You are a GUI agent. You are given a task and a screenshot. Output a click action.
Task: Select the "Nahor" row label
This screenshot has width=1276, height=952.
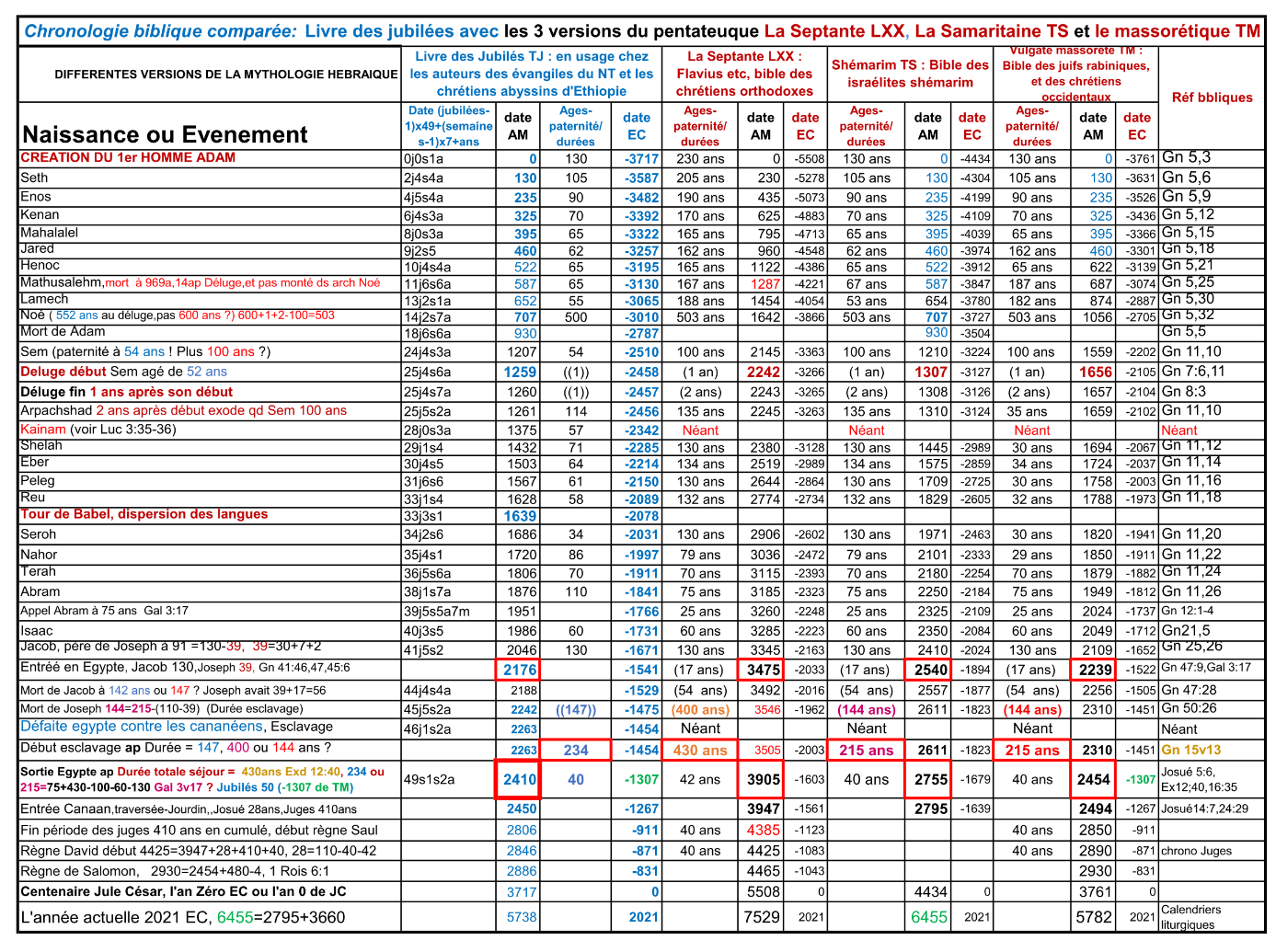coord(39,555)
